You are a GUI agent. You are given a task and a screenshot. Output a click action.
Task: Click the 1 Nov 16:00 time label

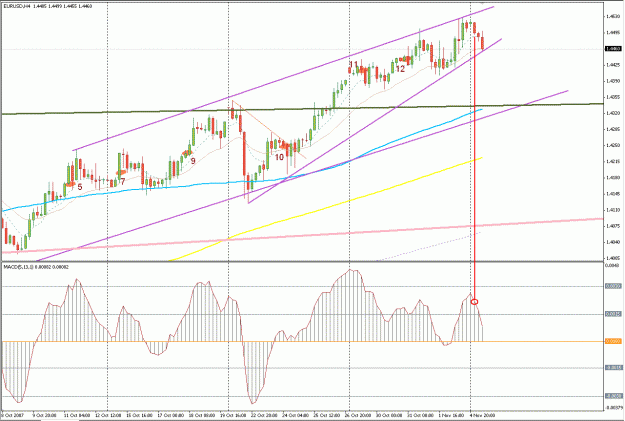pyautogui.click(x=451, y=415)
